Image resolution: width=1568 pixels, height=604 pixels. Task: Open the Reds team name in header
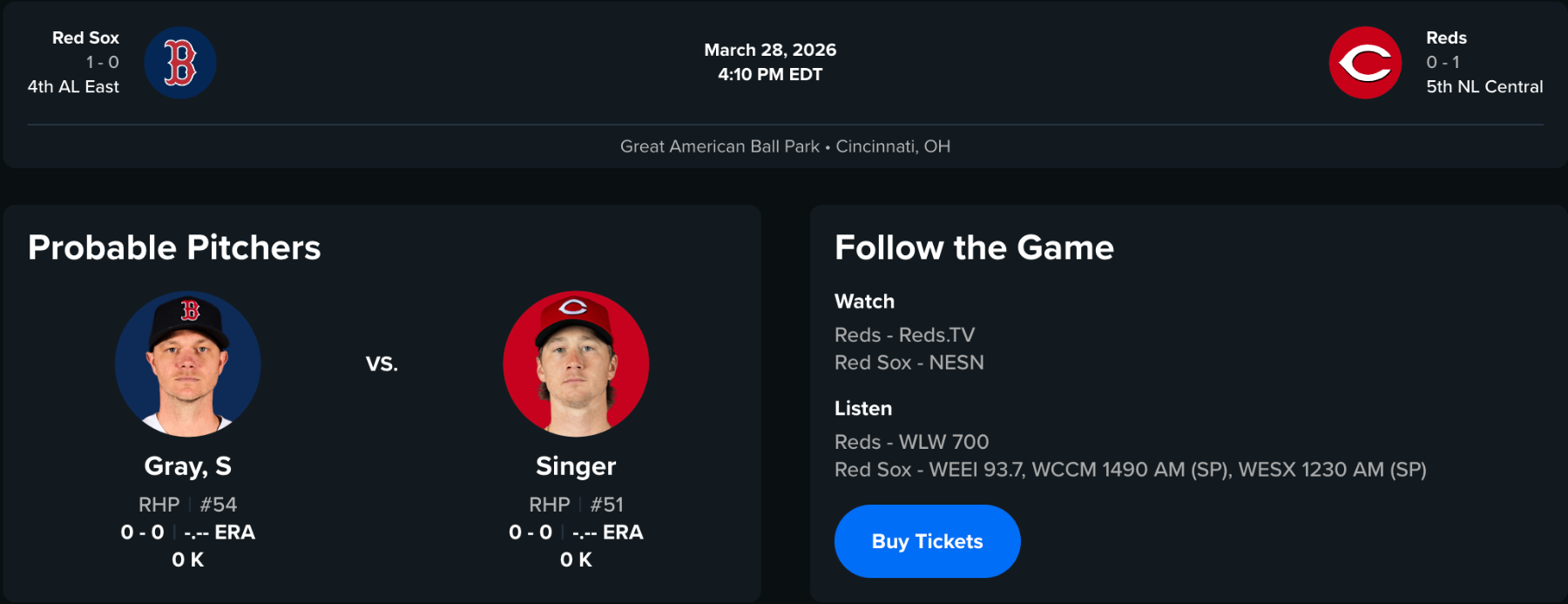[x=1446, y=37]
